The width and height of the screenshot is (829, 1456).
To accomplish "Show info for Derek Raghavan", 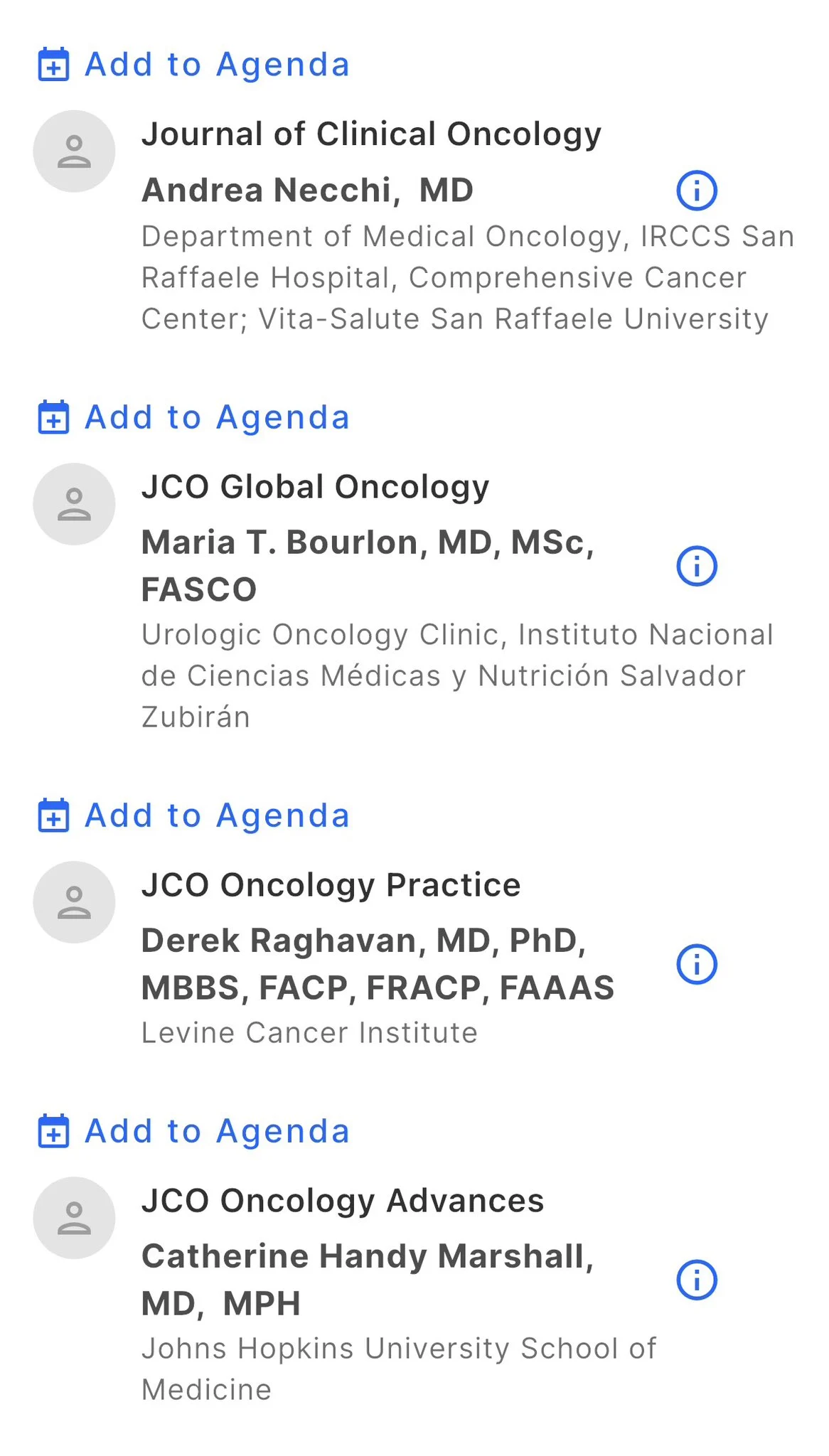I will pyautogui.click(x=697, y=964).
